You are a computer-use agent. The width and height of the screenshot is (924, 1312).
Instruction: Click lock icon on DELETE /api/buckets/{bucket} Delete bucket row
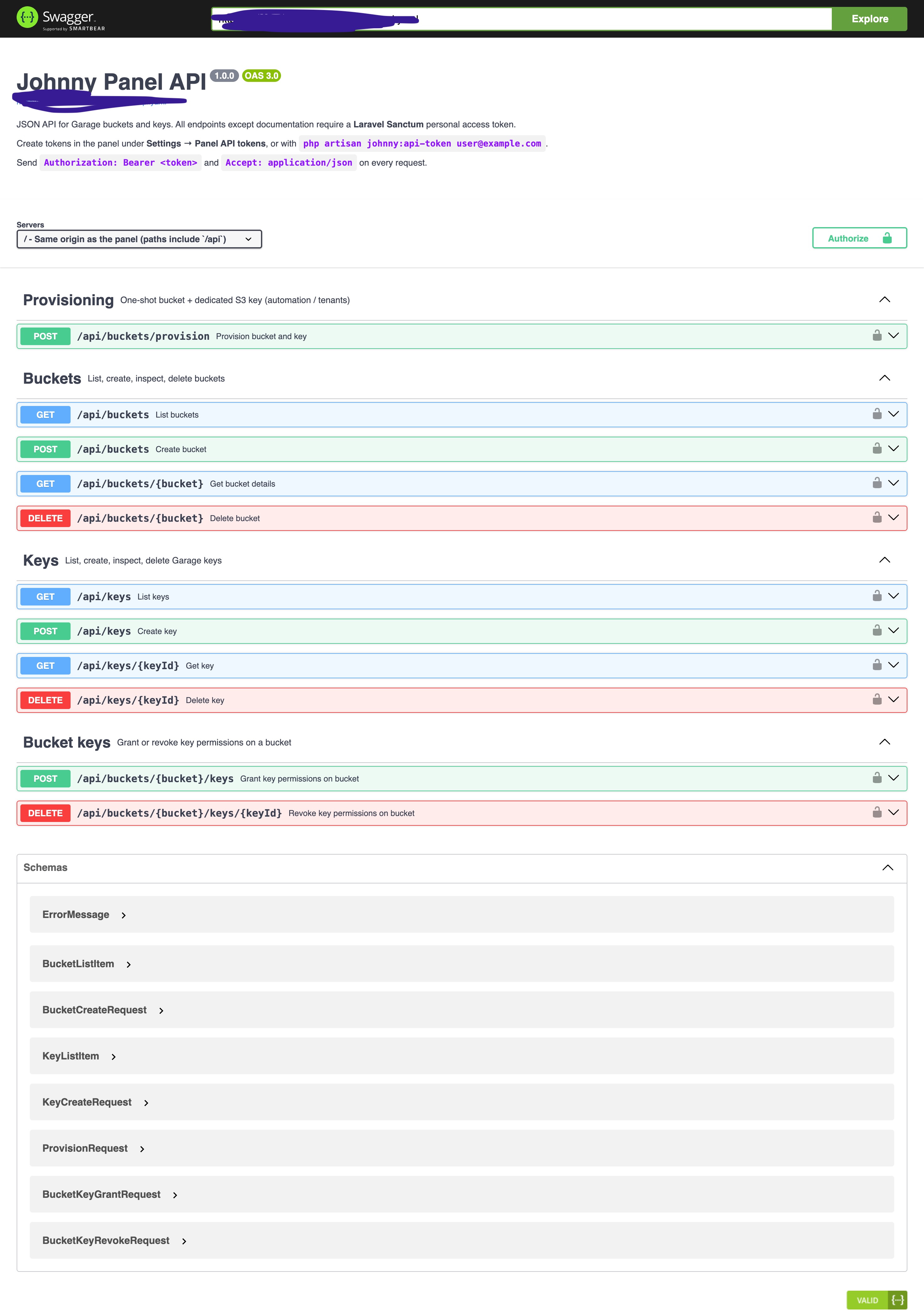click(877, 517)
